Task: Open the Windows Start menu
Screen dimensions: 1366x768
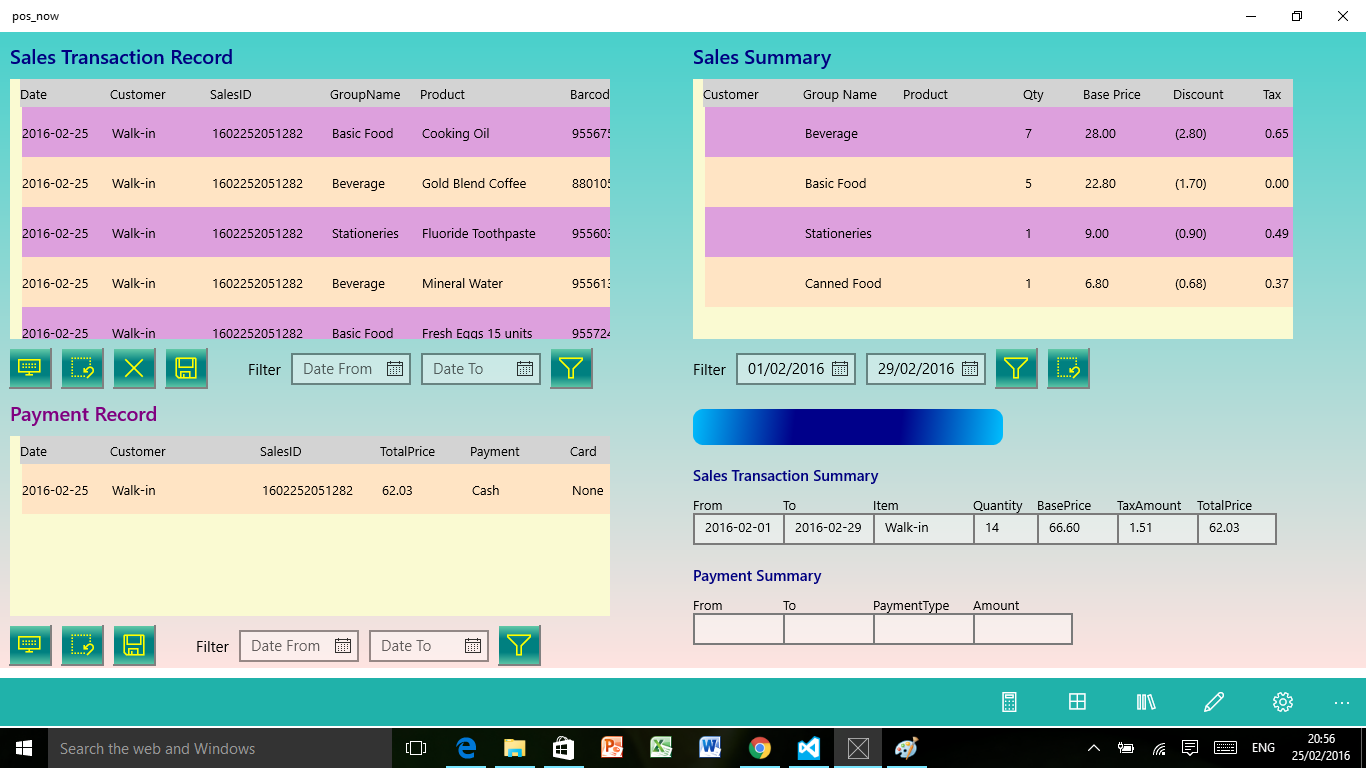Action: click(22, 748)
